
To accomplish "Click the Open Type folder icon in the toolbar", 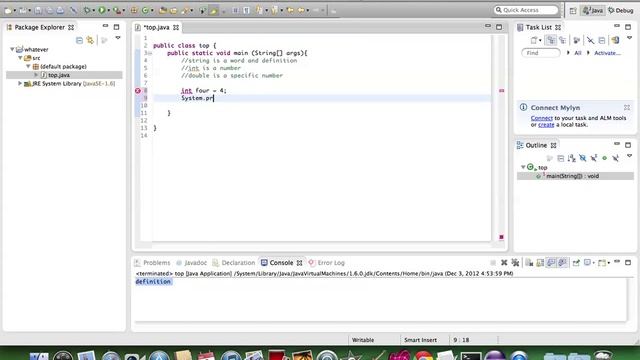I will click(x=163, y=10).
